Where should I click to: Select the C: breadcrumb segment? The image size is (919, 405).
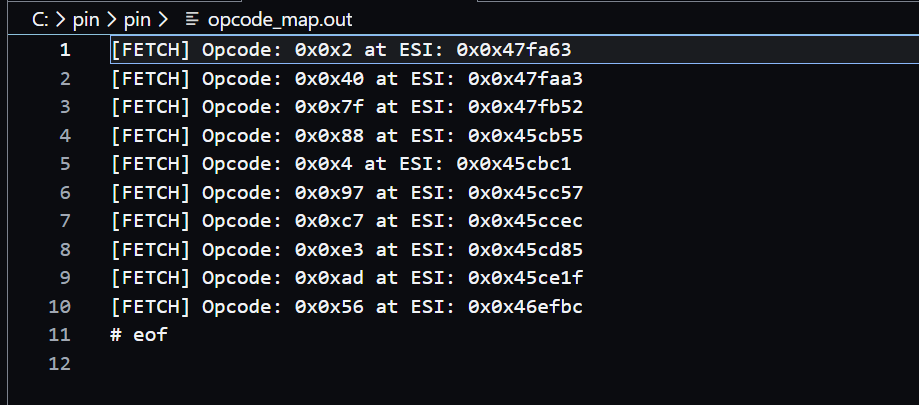tap(42, 19)
